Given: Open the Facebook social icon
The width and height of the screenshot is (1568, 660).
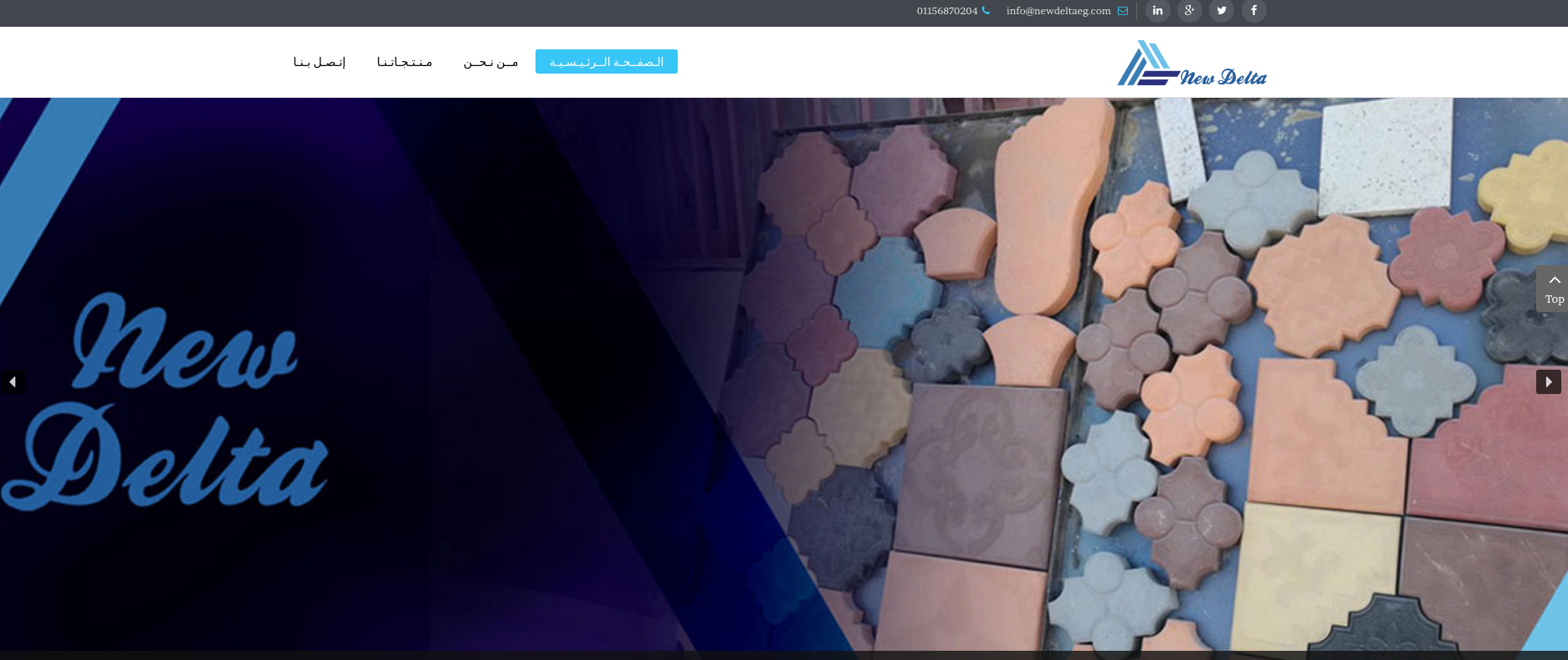Looking at the screenshot, I should pyautogui.click(x=1253, y=11).
